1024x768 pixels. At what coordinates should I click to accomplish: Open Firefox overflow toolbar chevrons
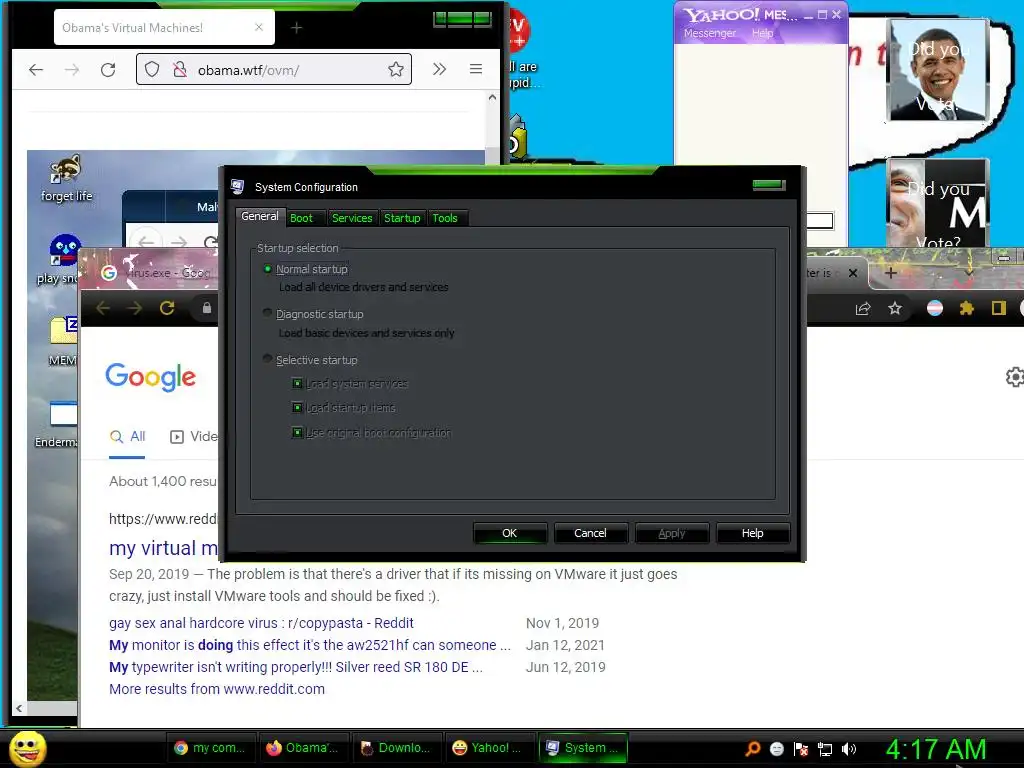pos(440,69)
